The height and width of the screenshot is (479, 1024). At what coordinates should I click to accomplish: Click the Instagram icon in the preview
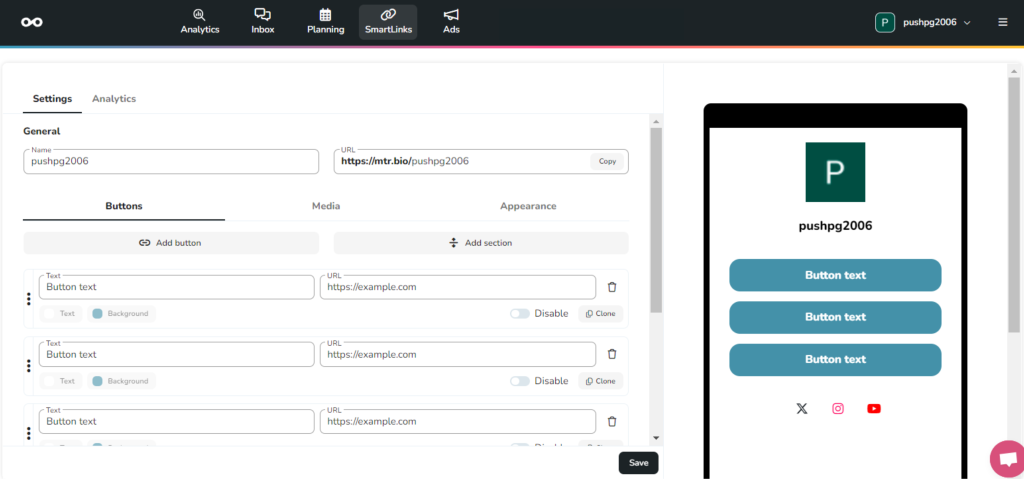pos(838,408)
